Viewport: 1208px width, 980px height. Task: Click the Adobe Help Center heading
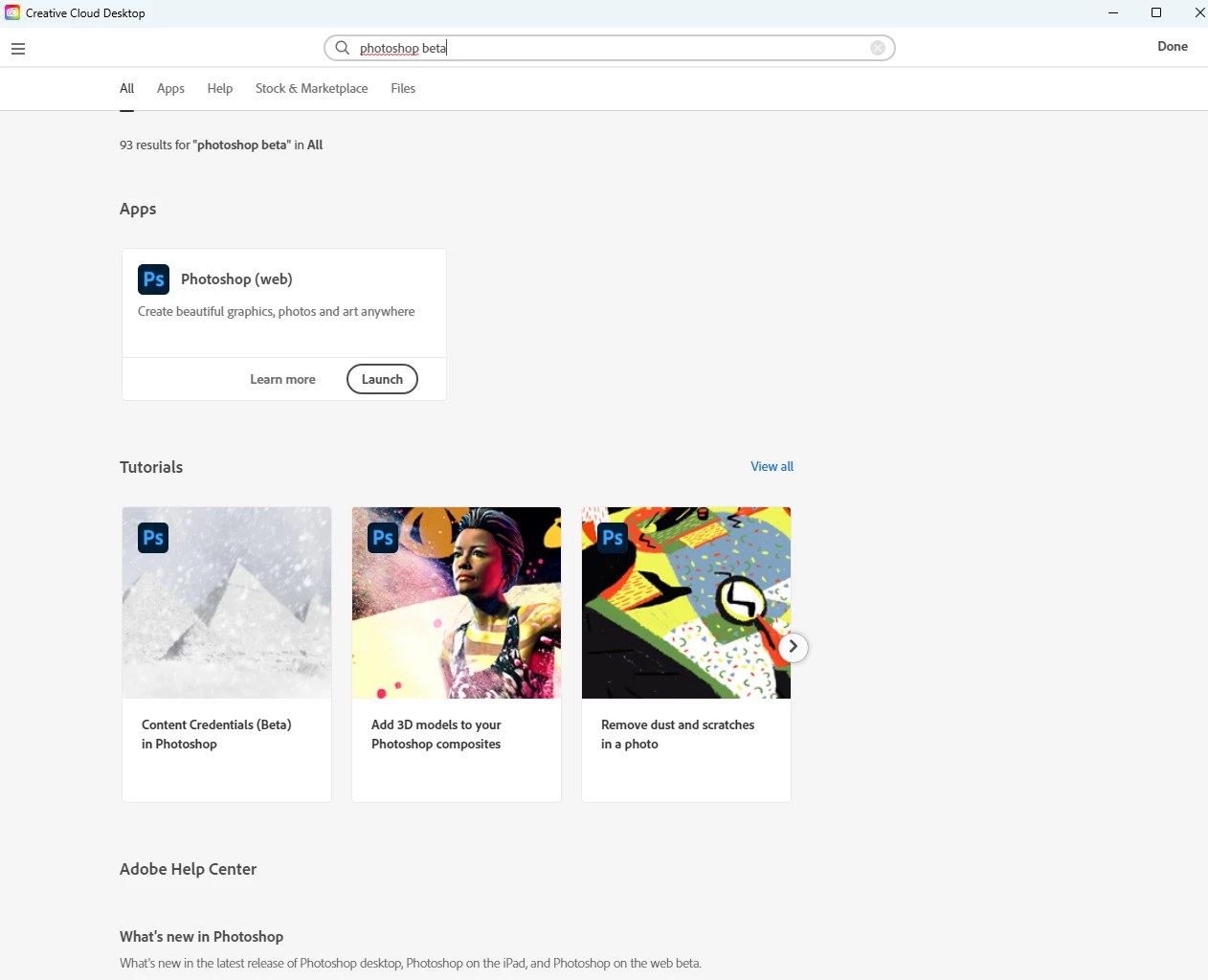click(188, 869)
